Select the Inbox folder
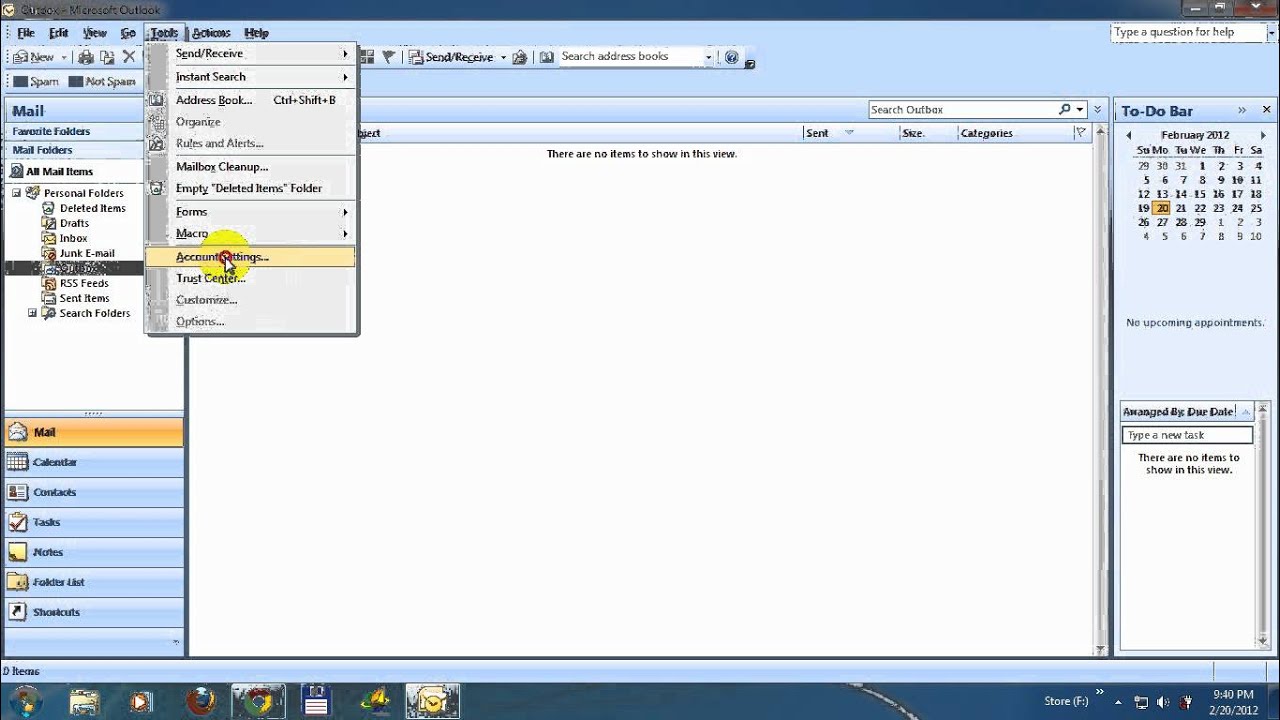 (x=73, y=238)
